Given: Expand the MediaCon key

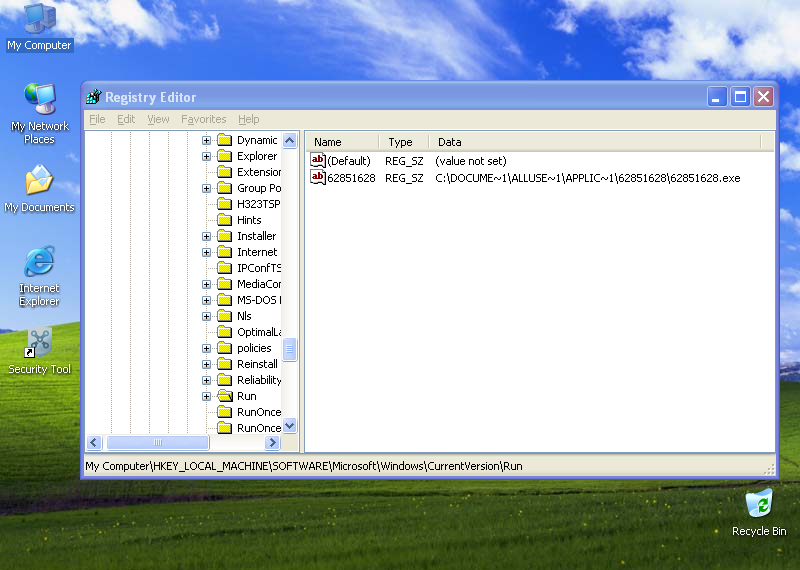Looking at the screenshot, I should point(206,284).
